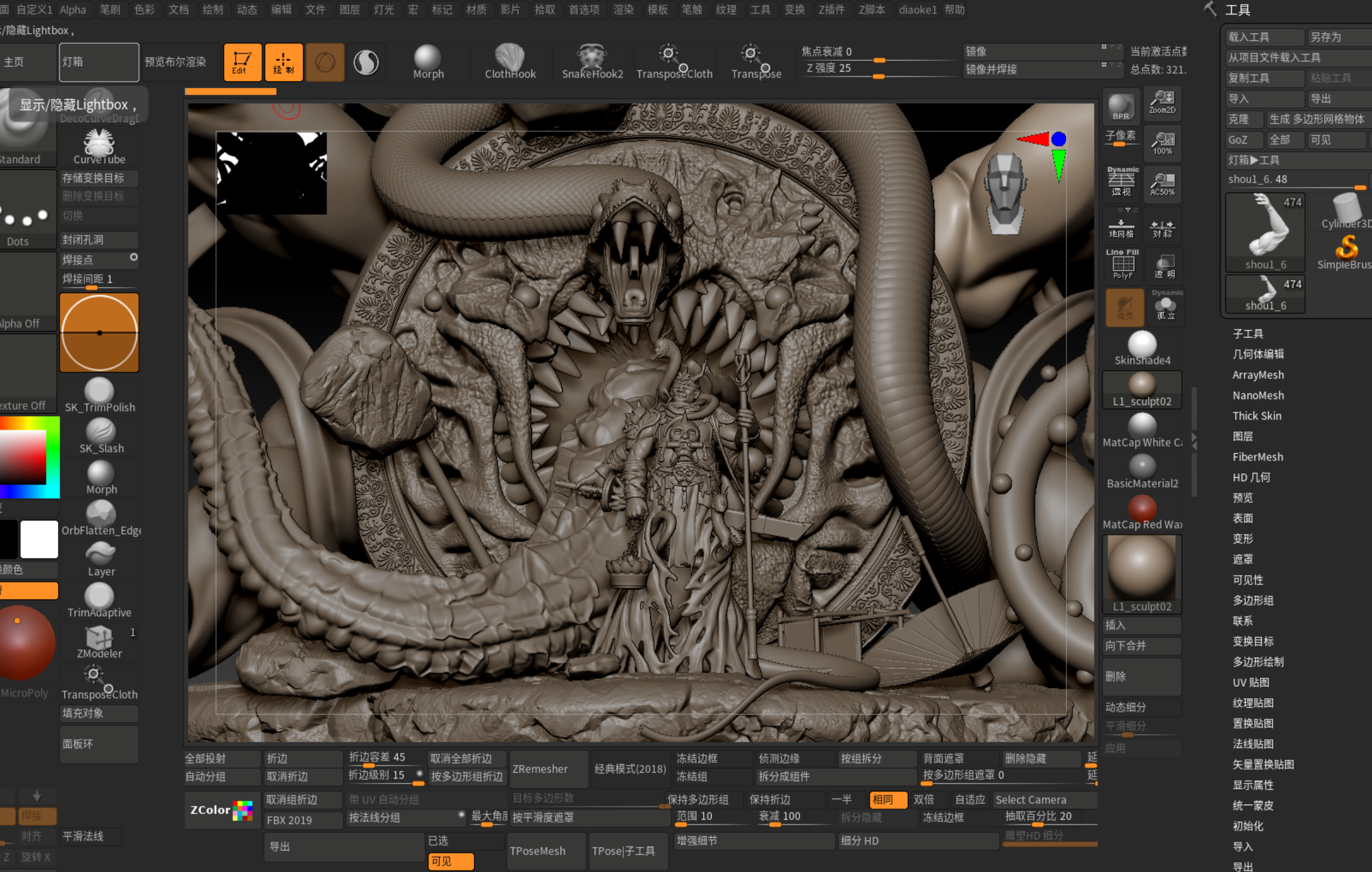This screenshot has height=872, width=1372.
Task: Open the Z插件 menu
Action: tap(831, 10)
